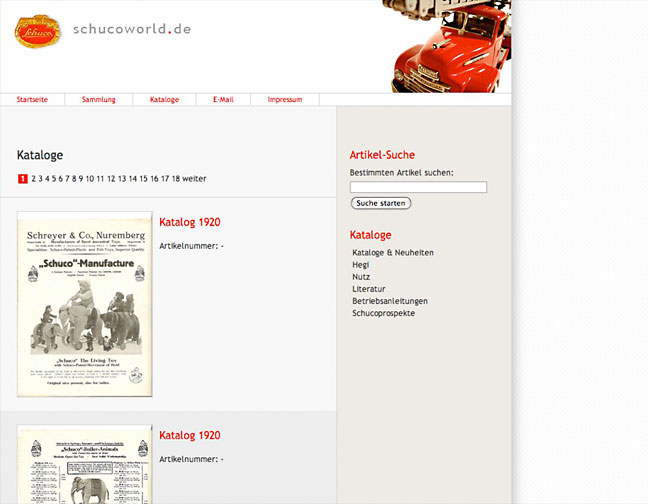The width and height of the screenshot is (648, 504).
Task: Go to catalog page 8
Action: (x=74, y=179)
